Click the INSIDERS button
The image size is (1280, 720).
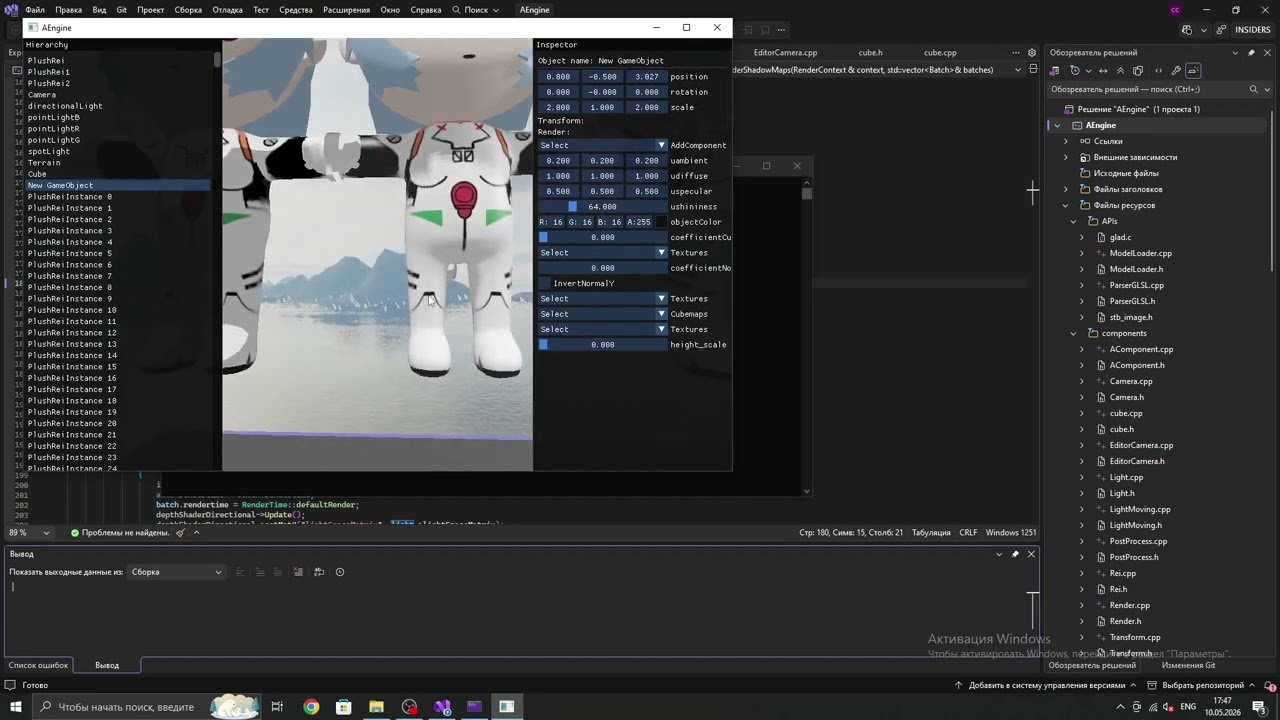tap(1252, 30)
